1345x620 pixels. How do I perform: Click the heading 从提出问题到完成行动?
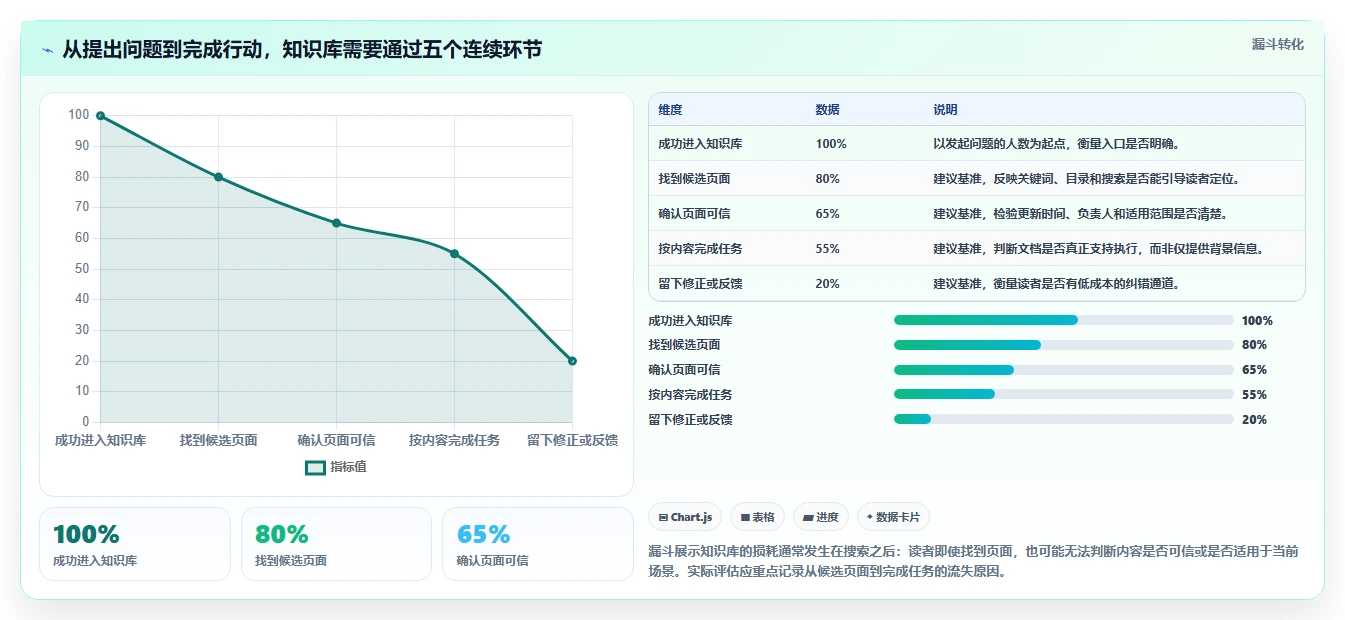(x=302, y=49)
